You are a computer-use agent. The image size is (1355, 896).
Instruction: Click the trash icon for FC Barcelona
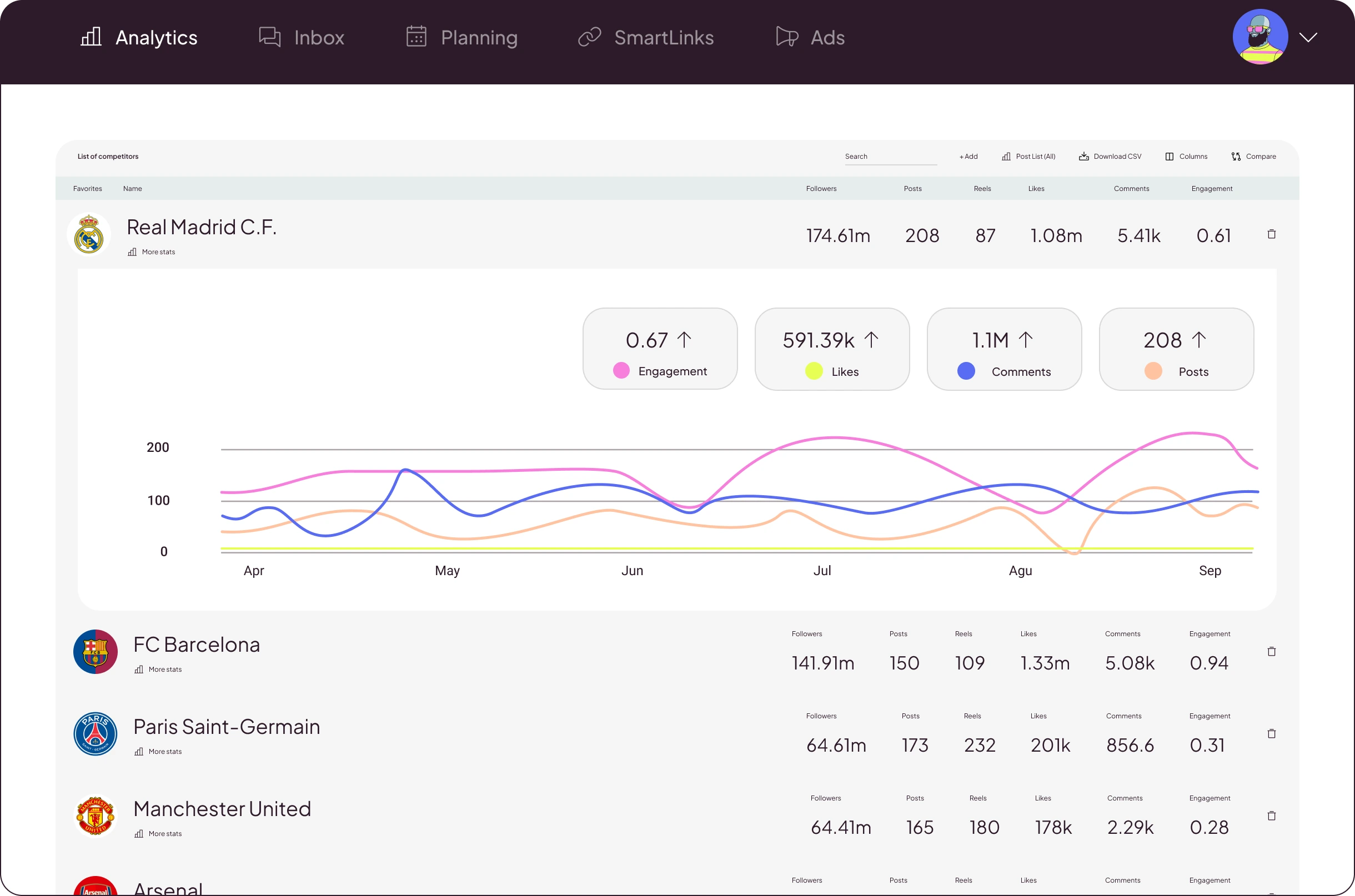pos(1272,651)
